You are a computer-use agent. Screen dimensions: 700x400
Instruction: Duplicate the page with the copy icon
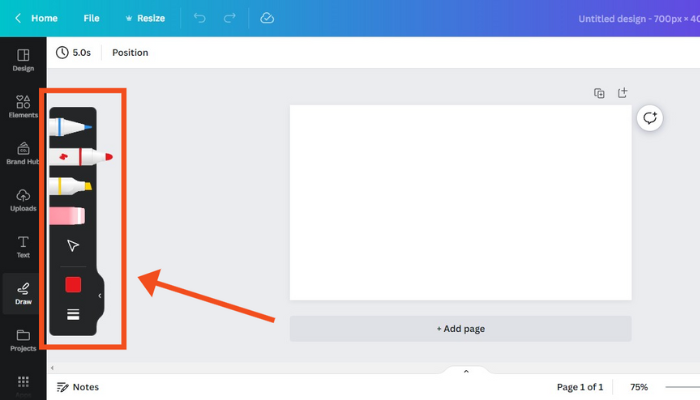tap(599, 93)
